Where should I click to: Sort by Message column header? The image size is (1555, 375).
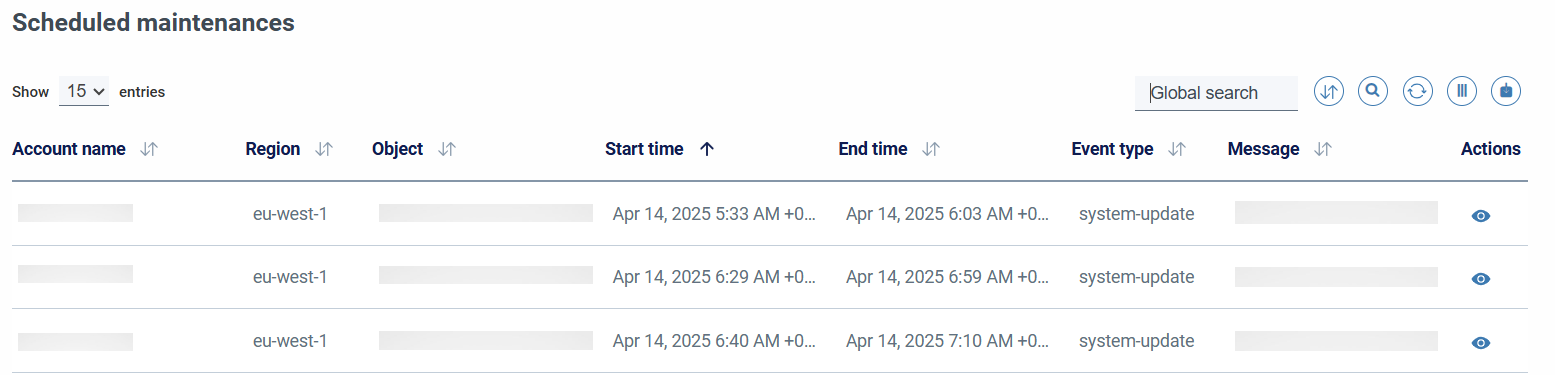pos(1263,149)
